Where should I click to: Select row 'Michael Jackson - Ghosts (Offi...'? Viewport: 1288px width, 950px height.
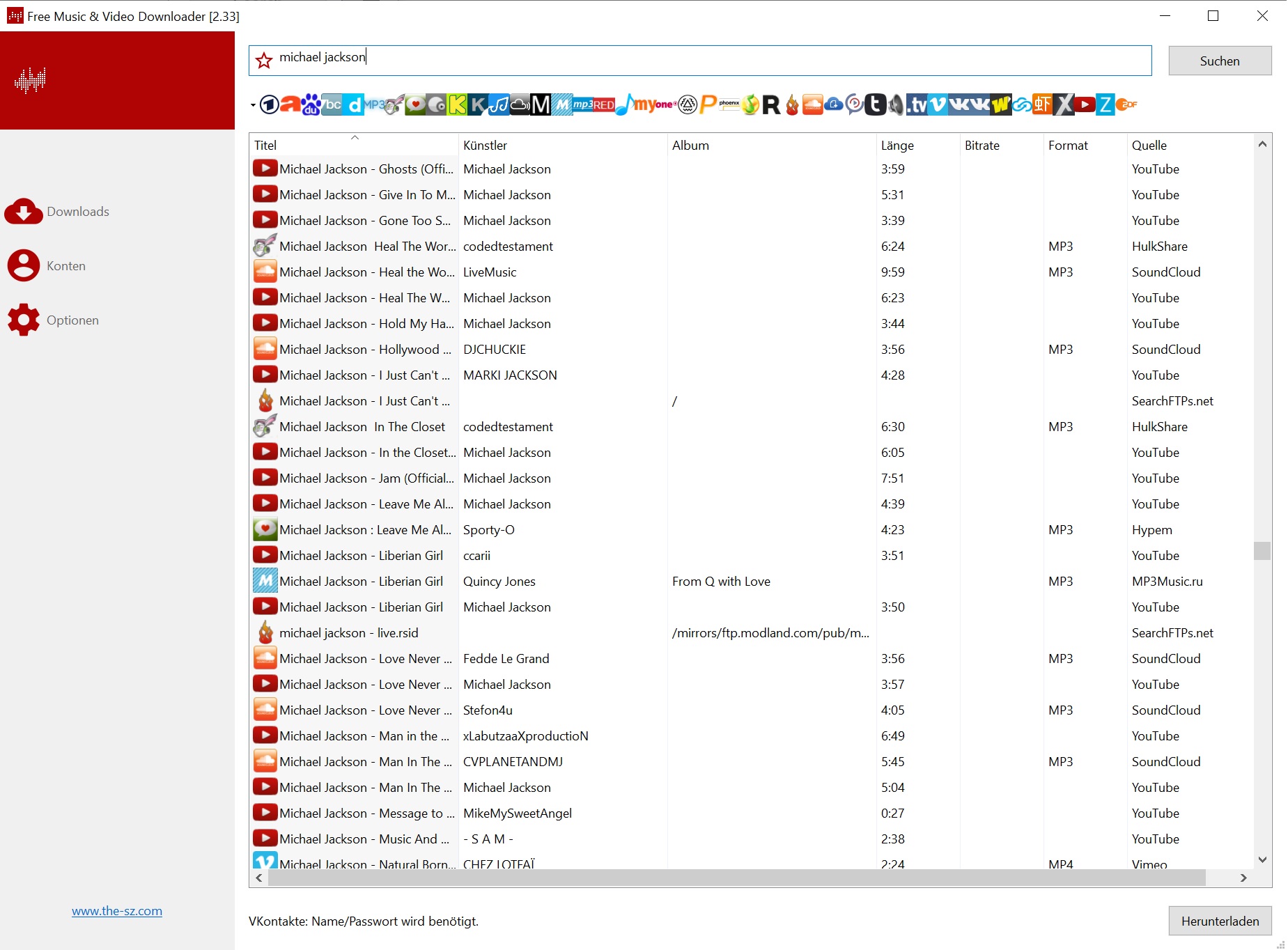(x=751, y=169)
